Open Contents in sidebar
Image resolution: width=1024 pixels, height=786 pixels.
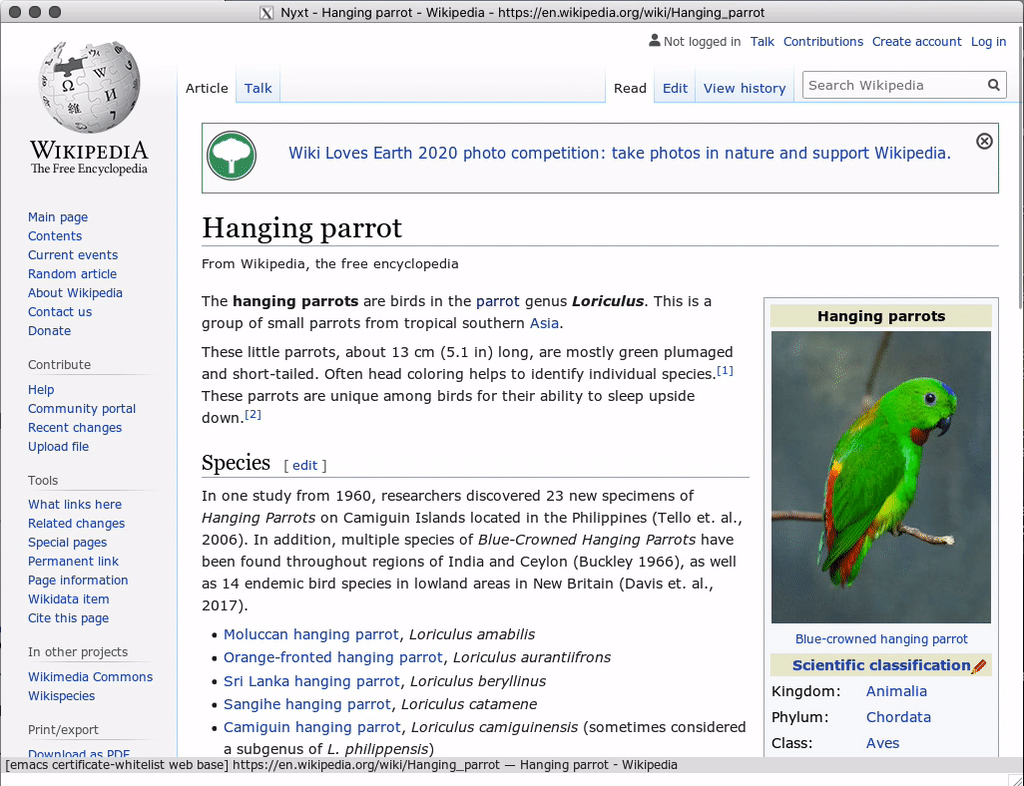click(x=55, y=236)
